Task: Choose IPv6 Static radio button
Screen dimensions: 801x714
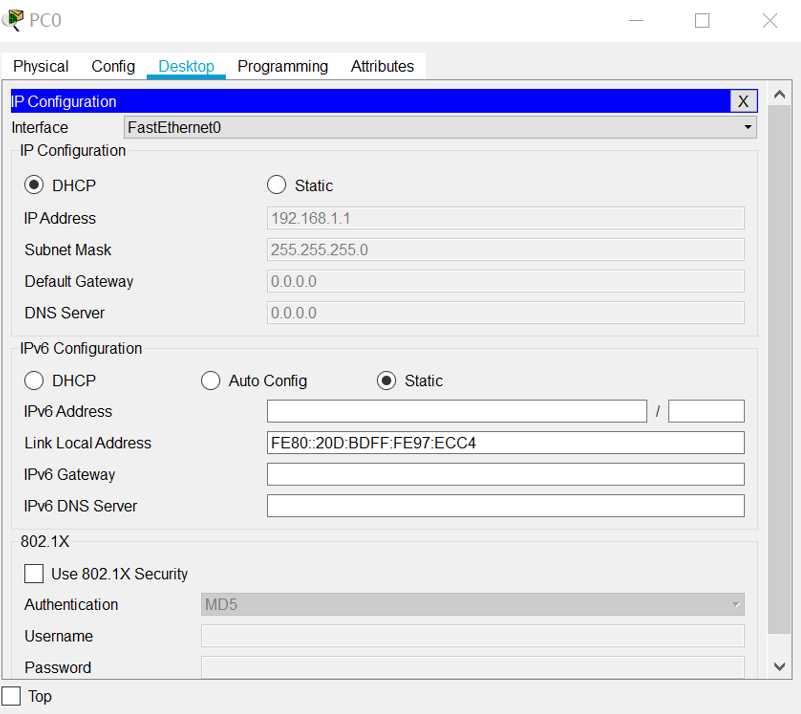Action: 386,380
